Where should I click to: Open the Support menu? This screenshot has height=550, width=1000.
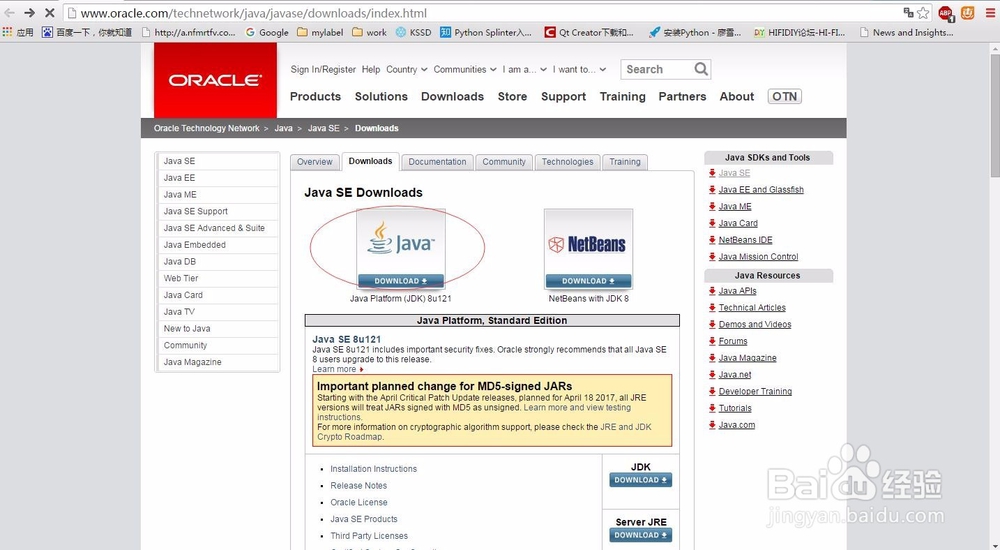tap(563, 96)
